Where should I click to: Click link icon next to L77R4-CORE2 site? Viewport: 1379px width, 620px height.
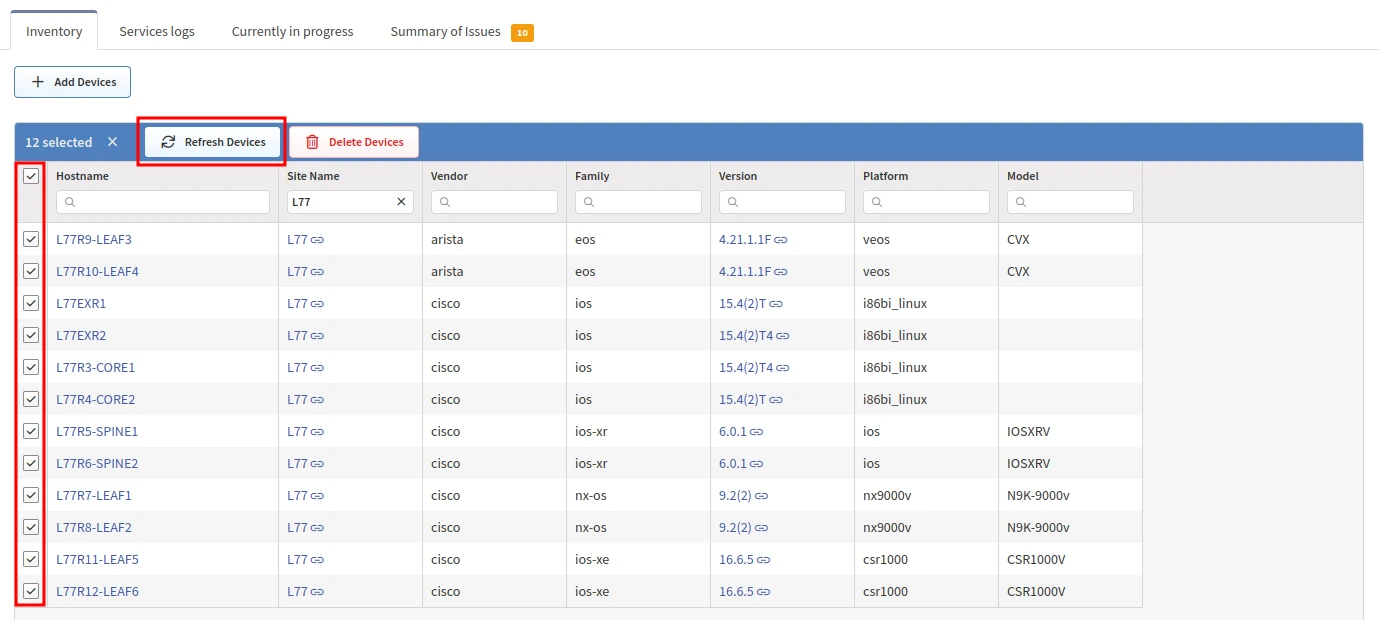coord(317,400)
